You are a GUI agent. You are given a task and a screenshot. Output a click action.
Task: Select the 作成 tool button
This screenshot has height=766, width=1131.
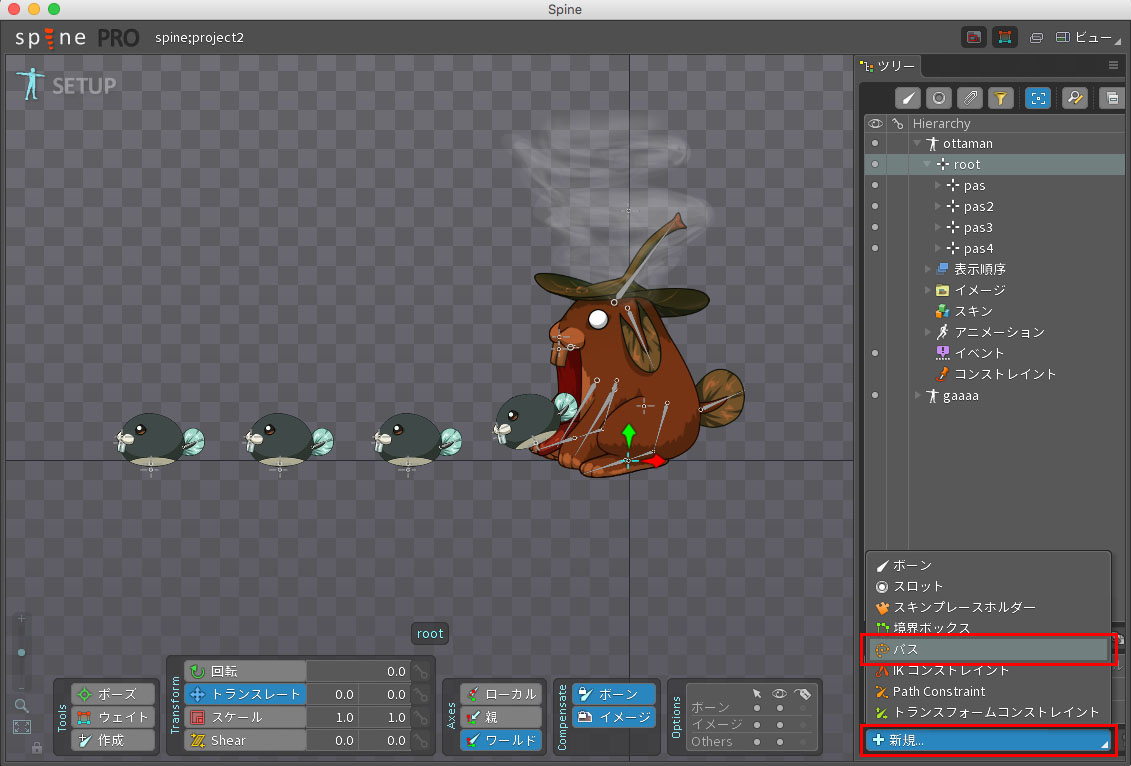tap(113, 740)
